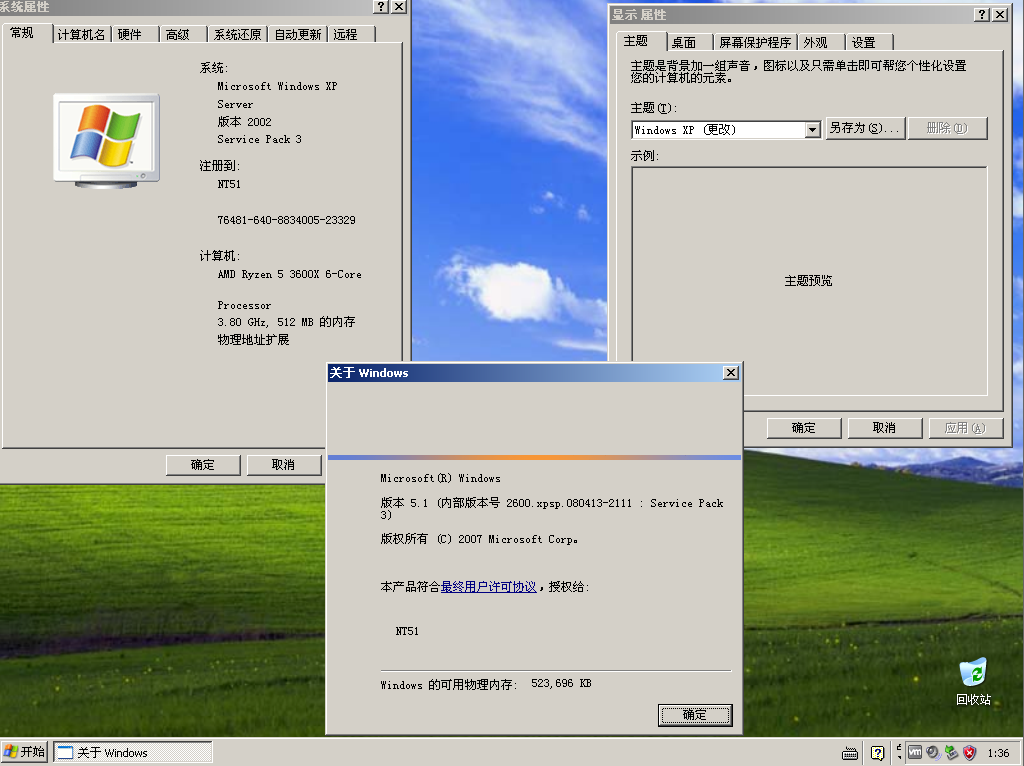Image resolution: width=1024 pixels, height=766 pixels.
Task: Switch to the 自动更新 tab
Action: 297,33
